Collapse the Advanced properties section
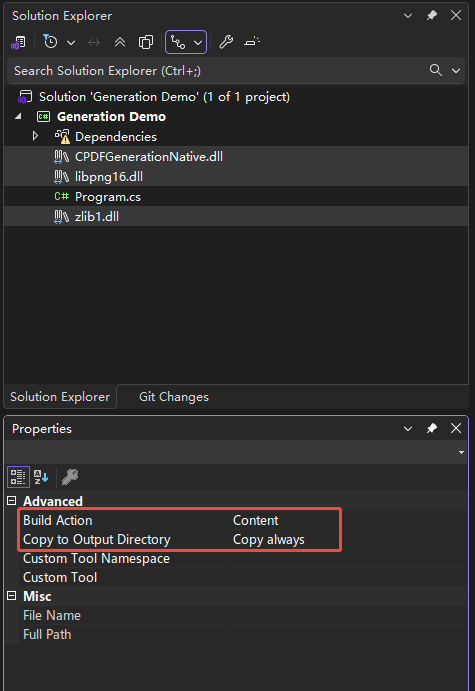This screenshot has width=475, height=691. 12,501
